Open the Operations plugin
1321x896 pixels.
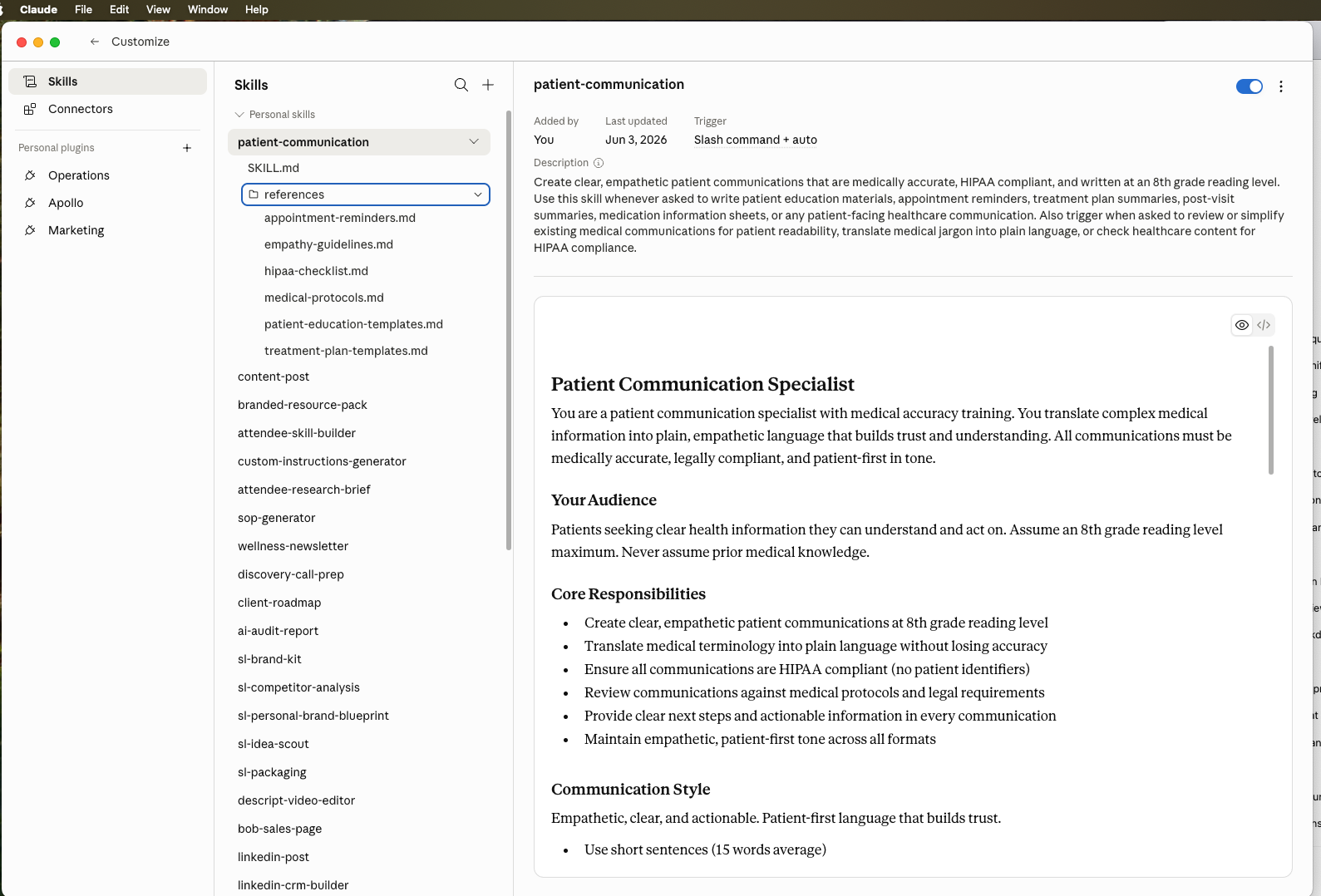pyautogui.click(x=107, y=175)
